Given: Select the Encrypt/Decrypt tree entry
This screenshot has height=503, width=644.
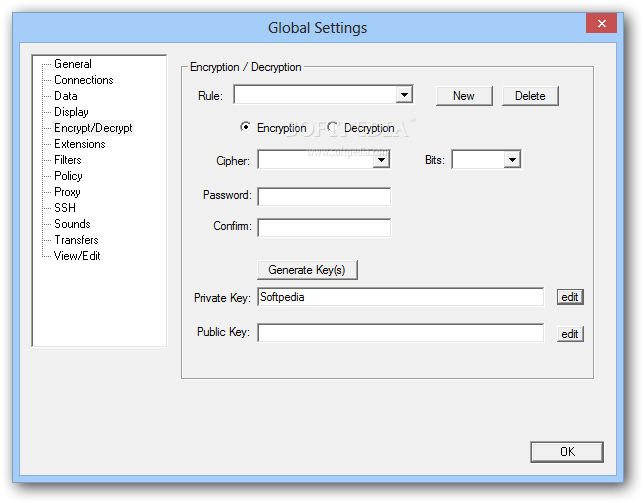Looking at the screenshot, I should pyautogui.click(x=93, y=128).
